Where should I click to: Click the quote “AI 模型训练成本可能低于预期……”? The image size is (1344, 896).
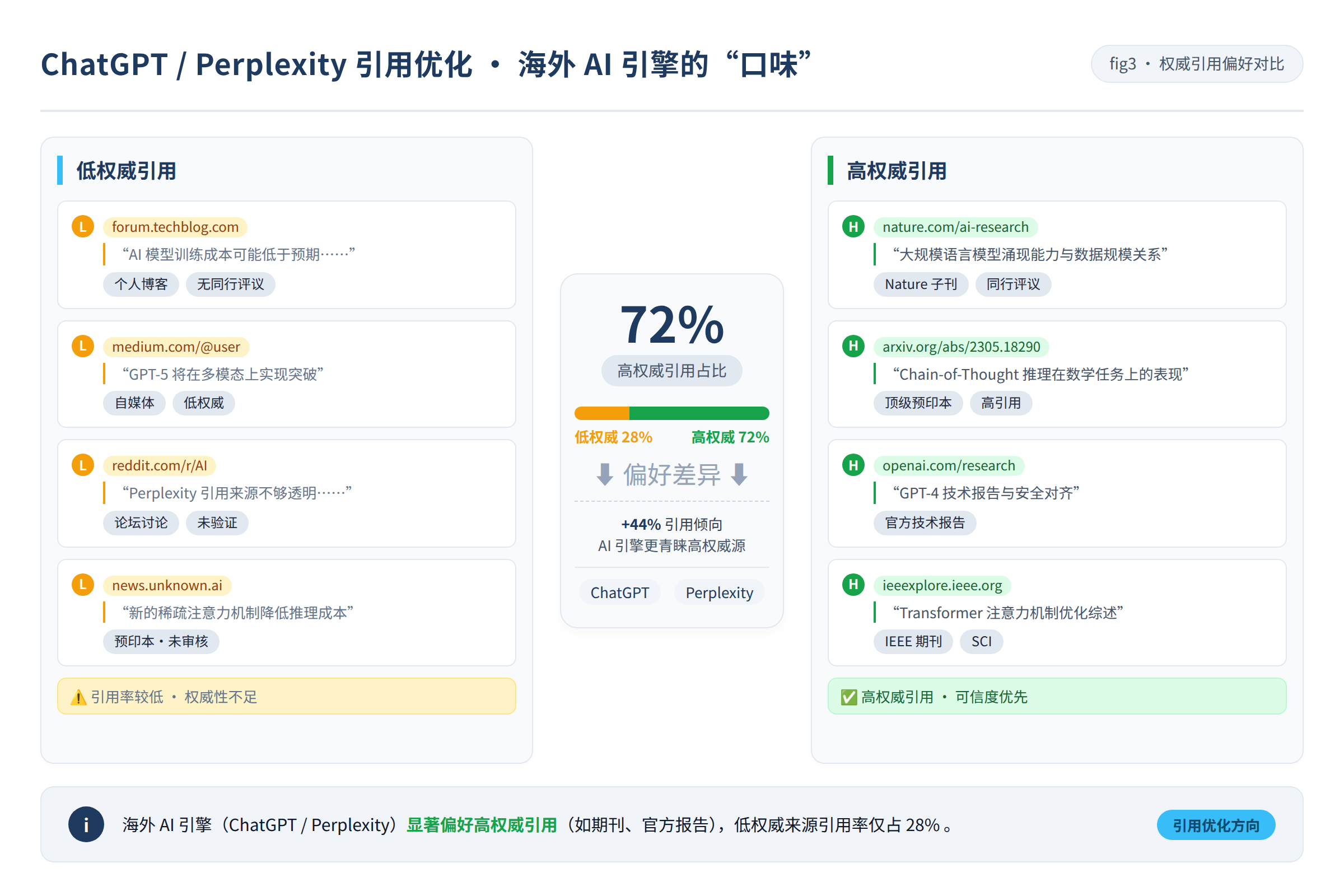point(239,254)
